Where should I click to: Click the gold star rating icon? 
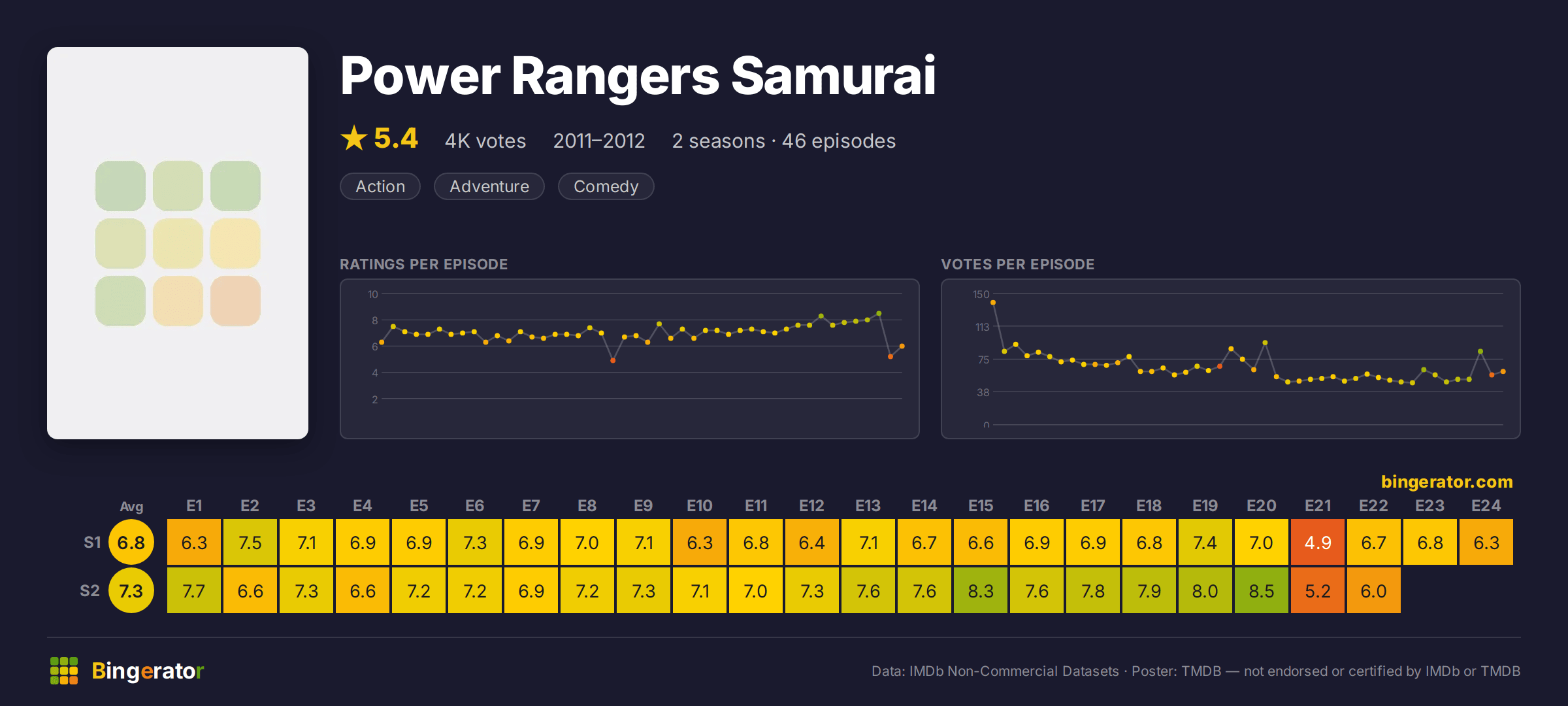(x=354, y=138)
